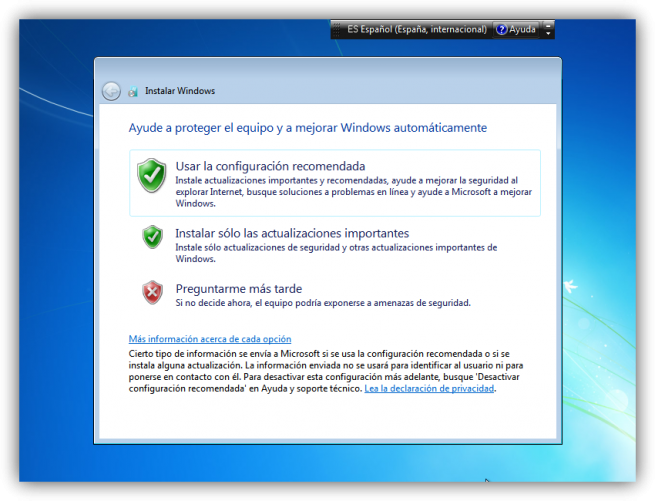Image resolution: width=655 pixels, height=501 pixels.
Task: Click the language bar grip handle
Action: point(336,30)
